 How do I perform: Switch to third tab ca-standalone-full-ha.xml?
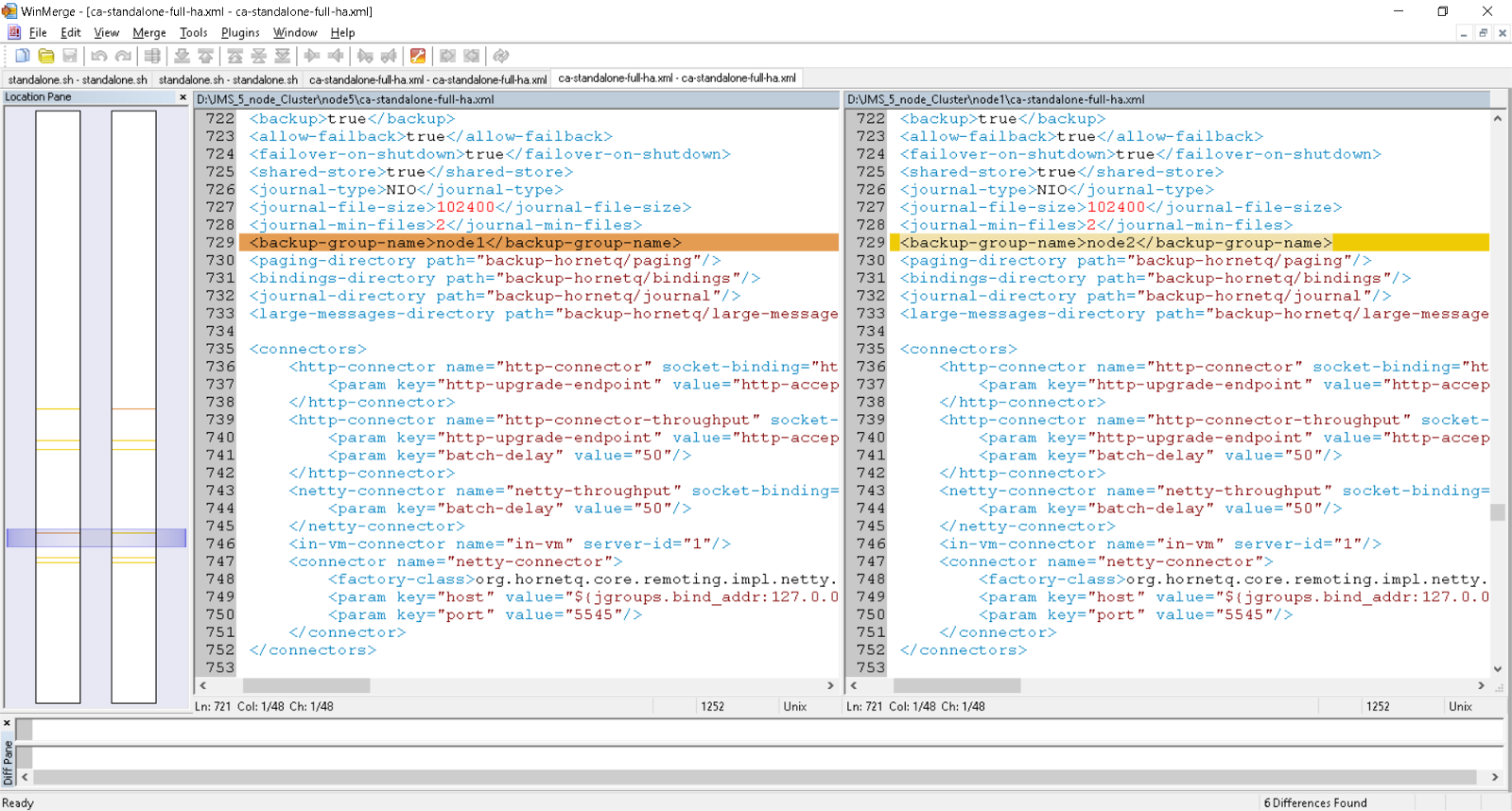coord(427,79)
